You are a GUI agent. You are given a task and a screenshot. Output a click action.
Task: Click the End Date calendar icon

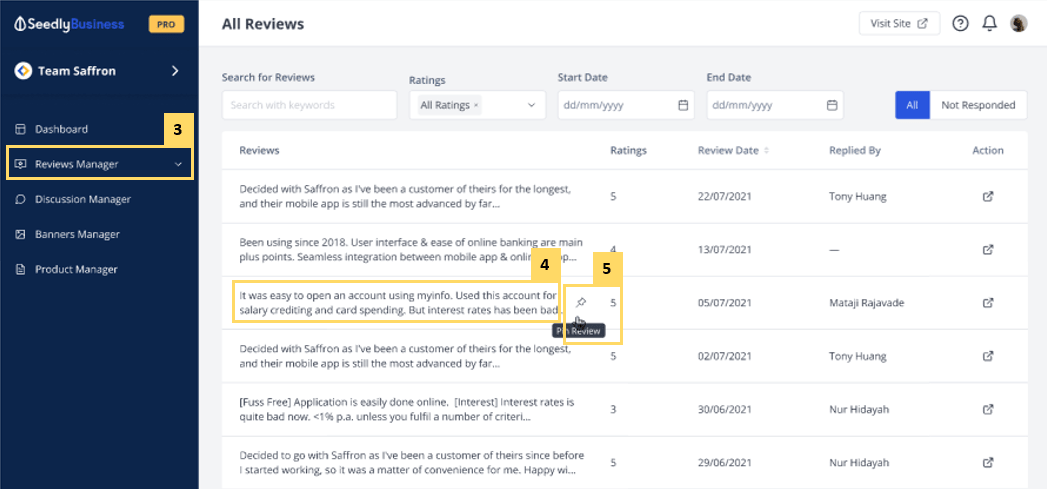pyautogui.click(x=831, y=105)
